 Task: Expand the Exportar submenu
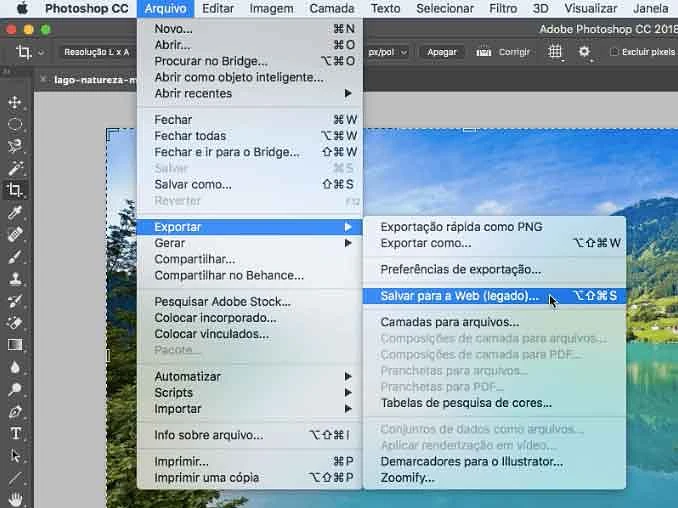coord(250,227)
